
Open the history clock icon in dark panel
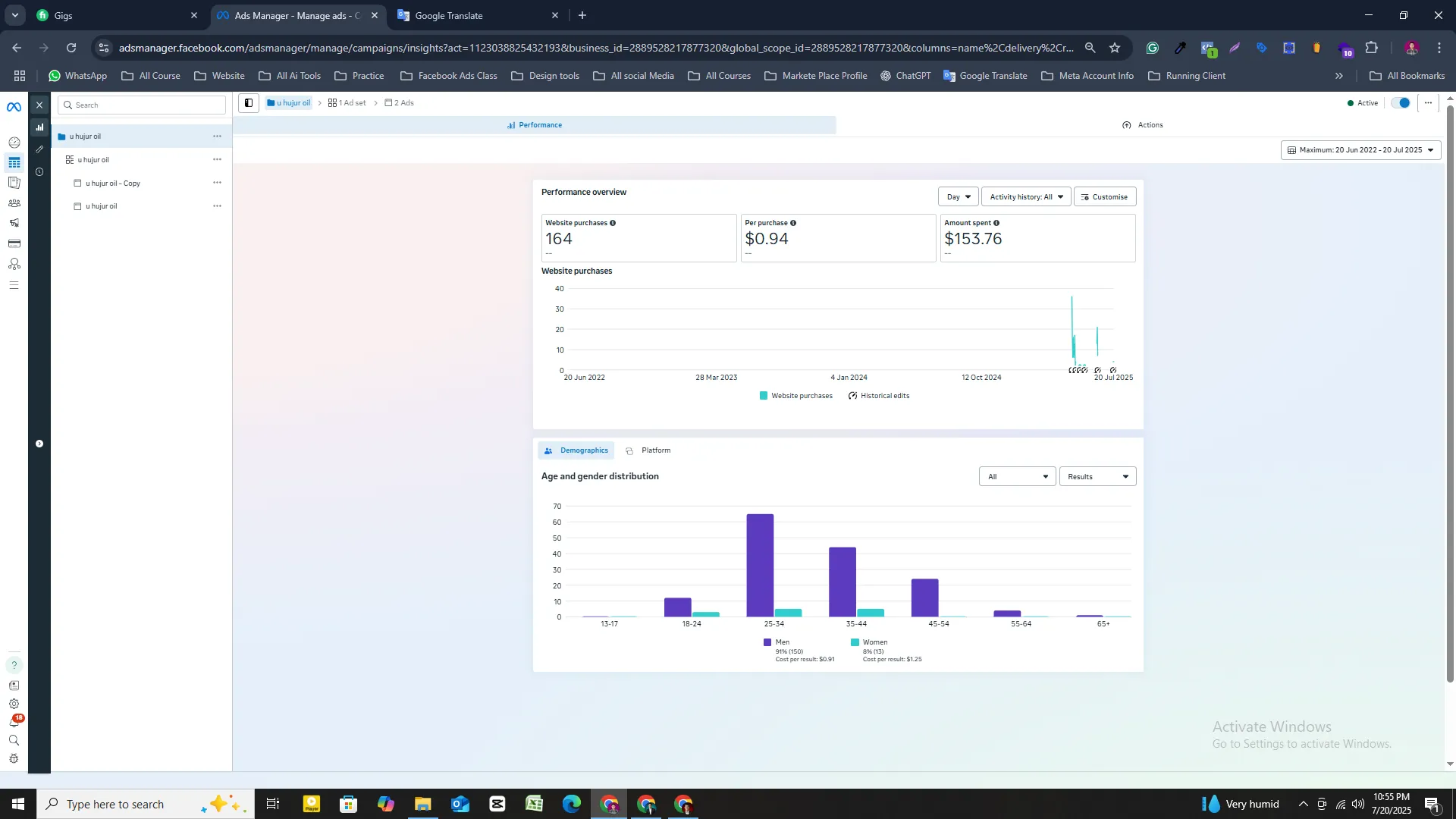(39, 172)
